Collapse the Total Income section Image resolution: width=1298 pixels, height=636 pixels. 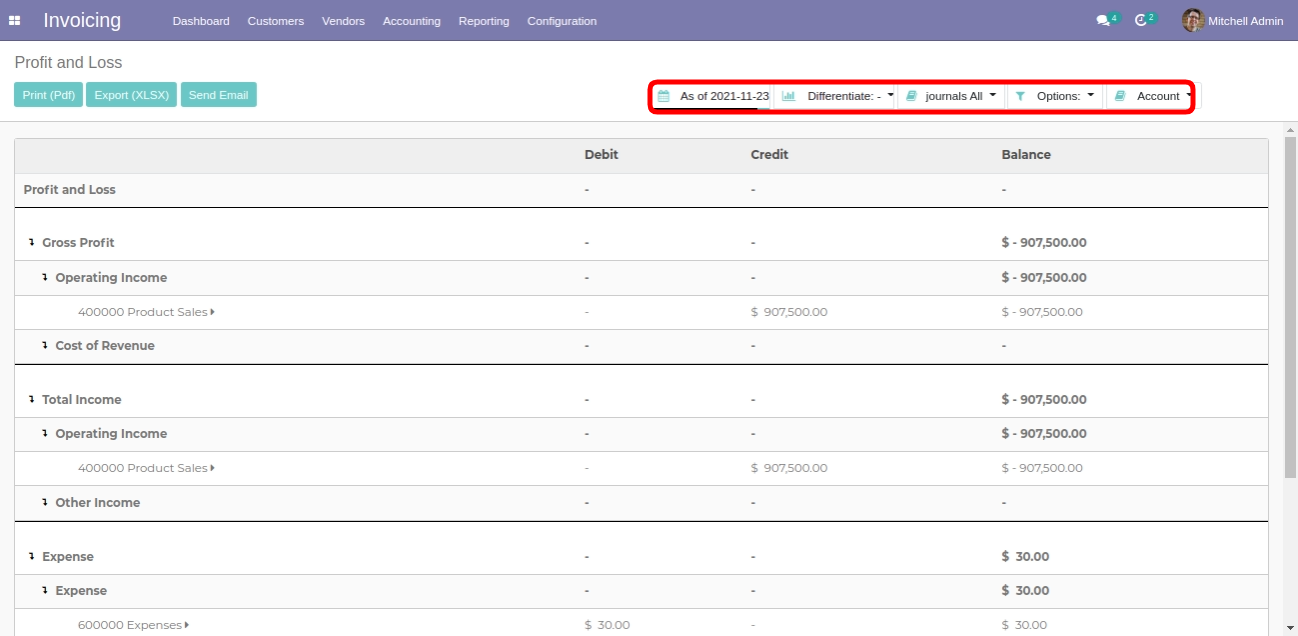[x=31, y=400]
